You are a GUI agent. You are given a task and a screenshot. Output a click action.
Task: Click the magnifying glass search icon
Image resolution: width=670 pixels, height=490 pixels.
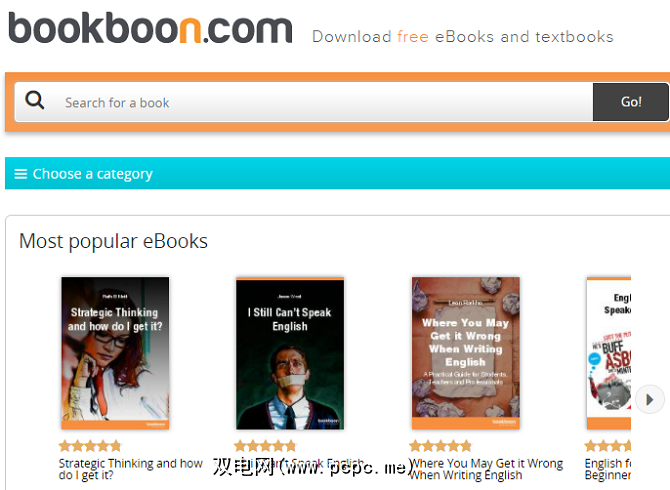tap(35, 101)
